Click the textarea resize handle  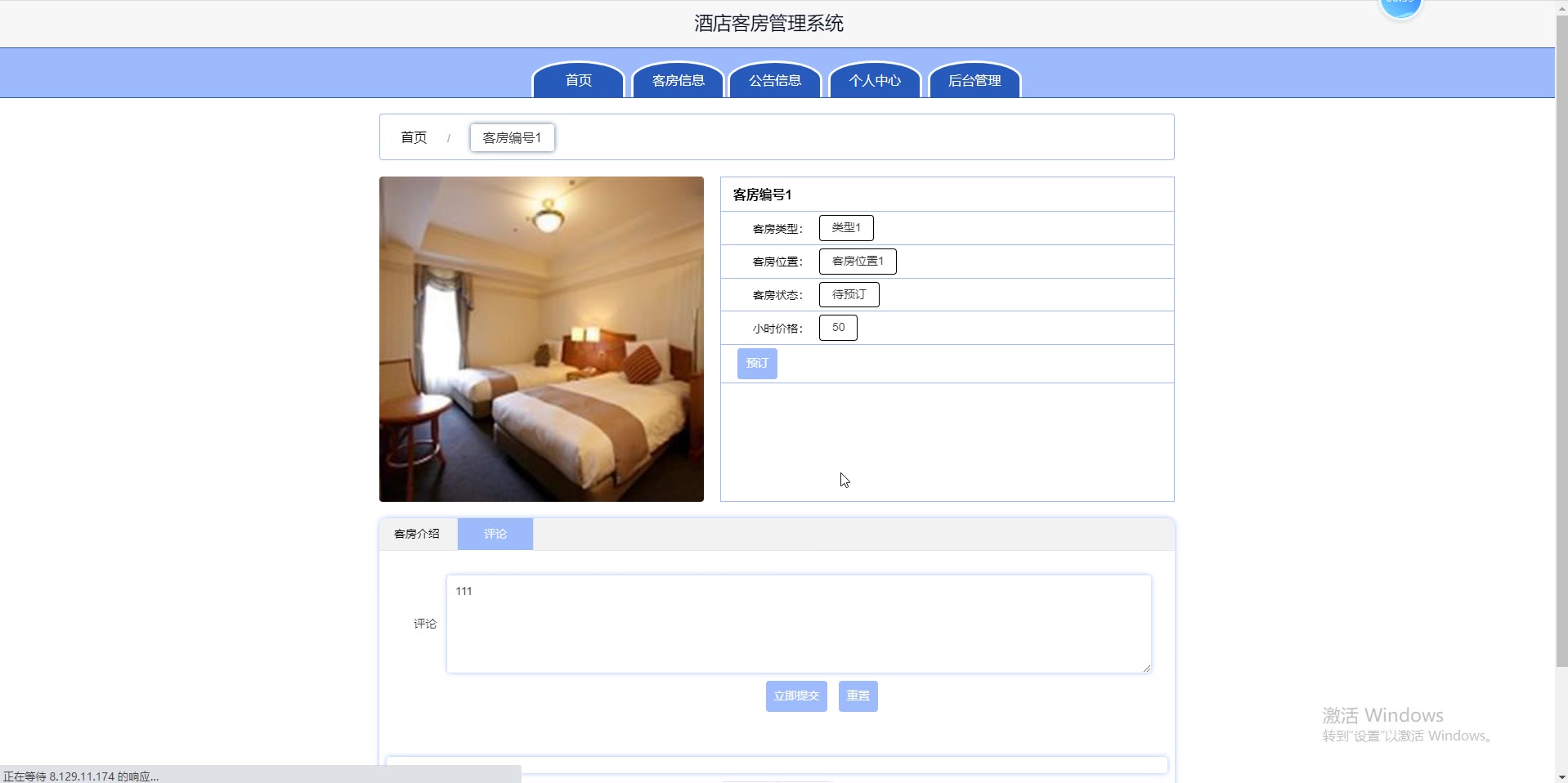(1146, 668)
